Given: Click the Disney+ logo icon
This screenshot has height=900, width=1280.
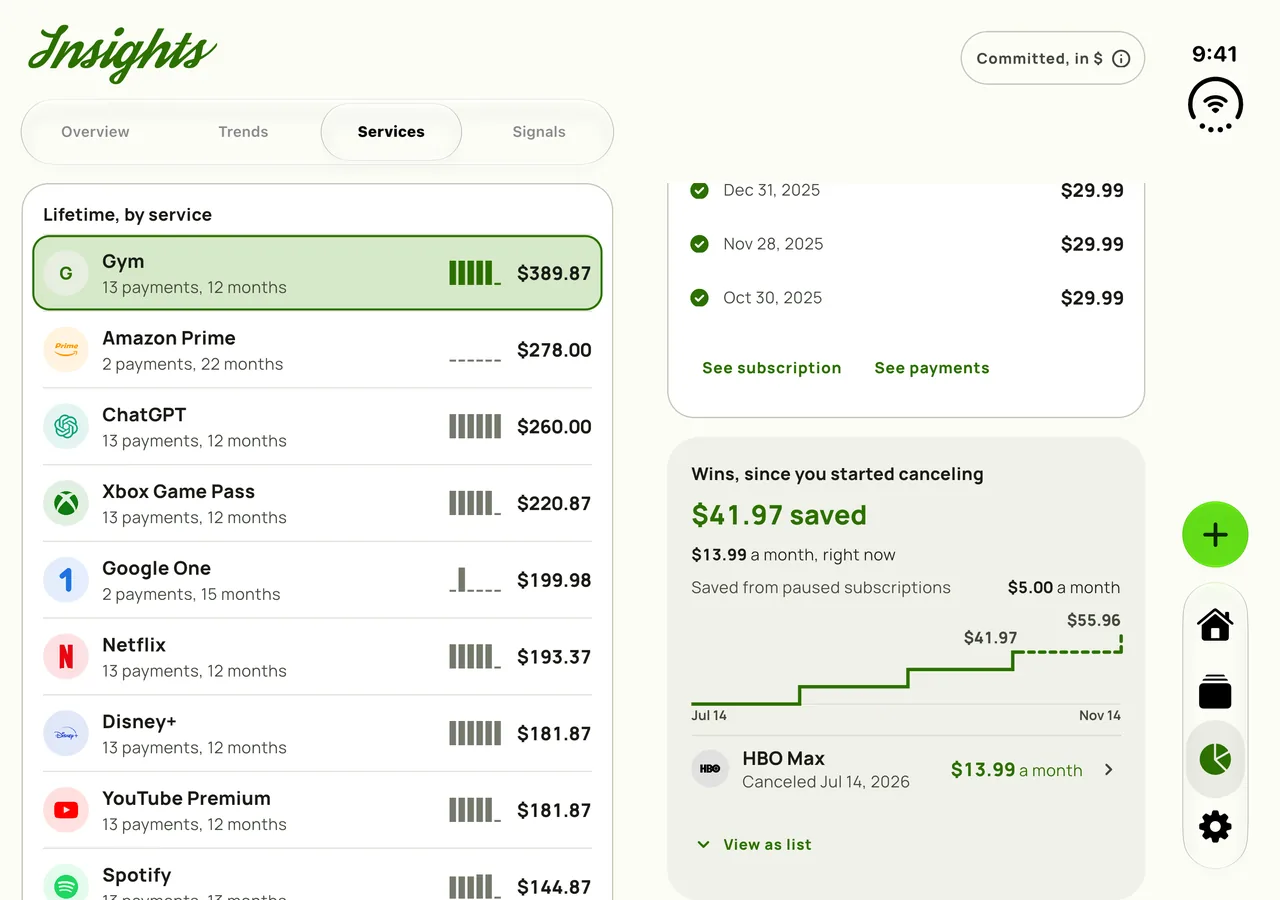Looking at the screenshot, I should pos(66,734).
